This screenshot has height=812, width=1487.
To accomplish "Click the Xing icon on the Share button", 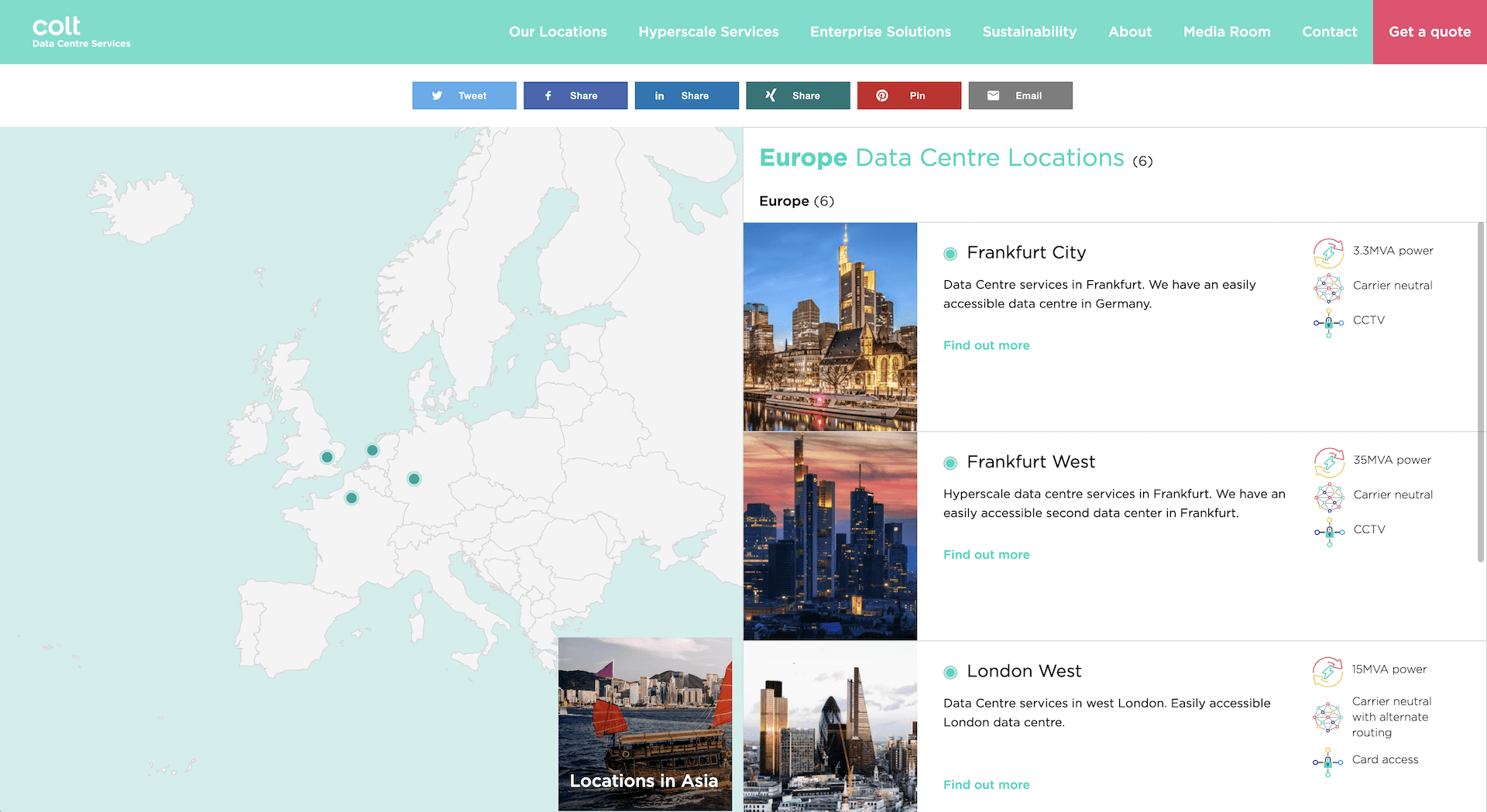I will 771,95.
